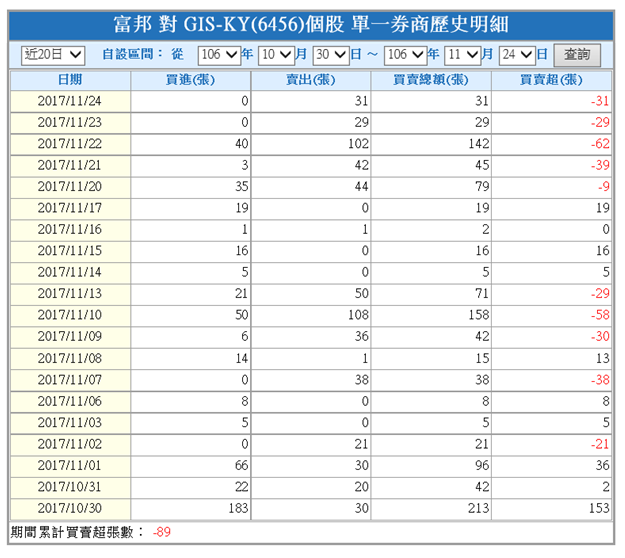Viewport: 625px width, 558px height.
Task: Click cumulative total -89 at bottom
Action: (162, 532)
